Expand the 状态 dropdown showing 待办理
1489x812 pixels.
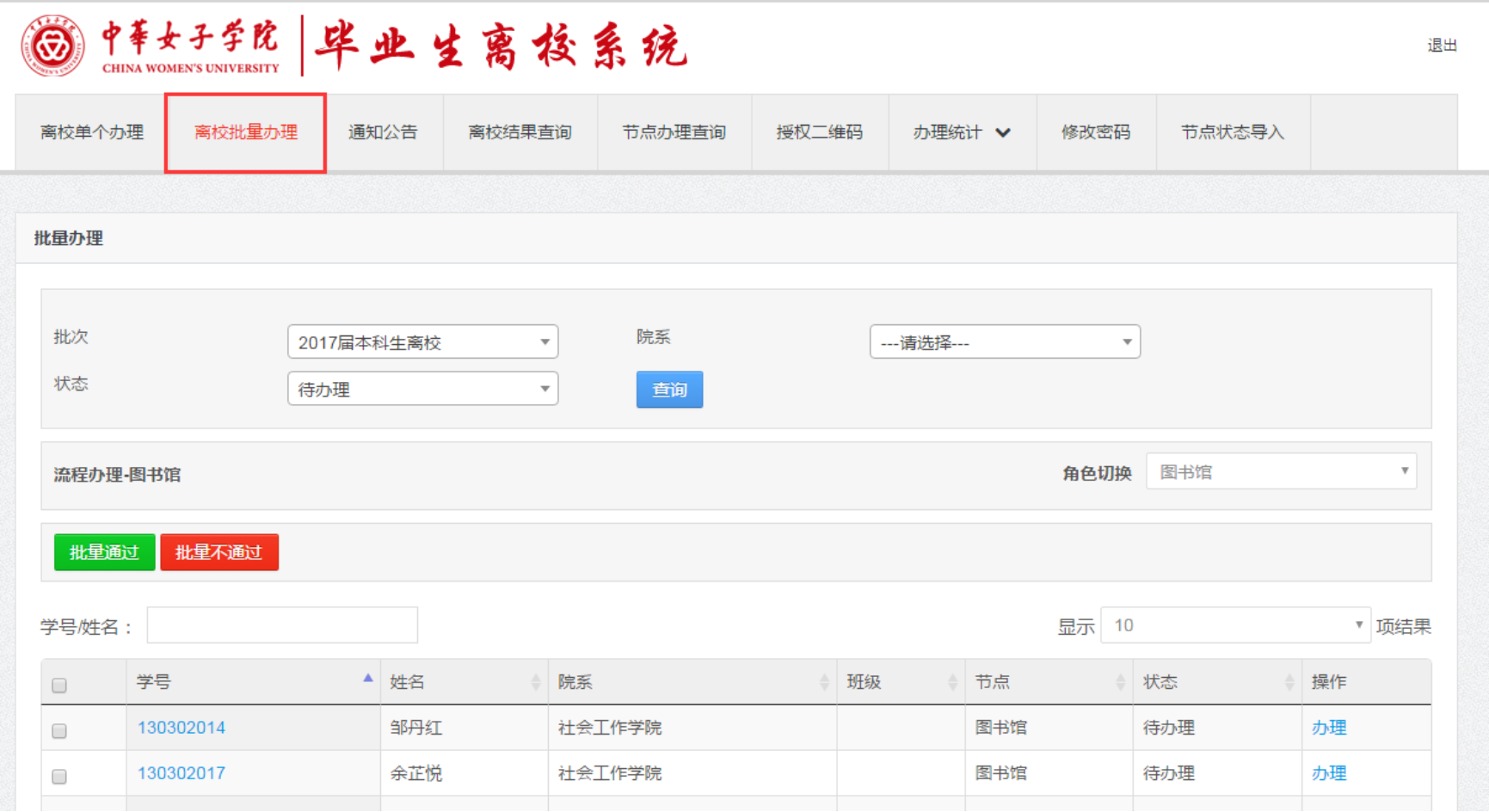pyautogui.click(x=422, y=389)
